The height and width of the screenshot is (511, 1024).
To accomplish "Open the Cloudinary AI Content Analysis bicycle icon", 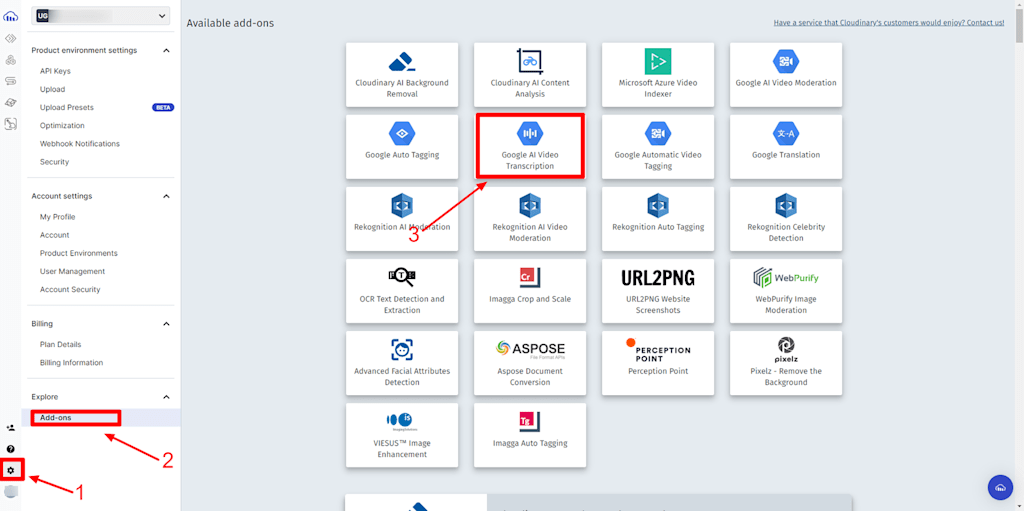I will point(530,61).
